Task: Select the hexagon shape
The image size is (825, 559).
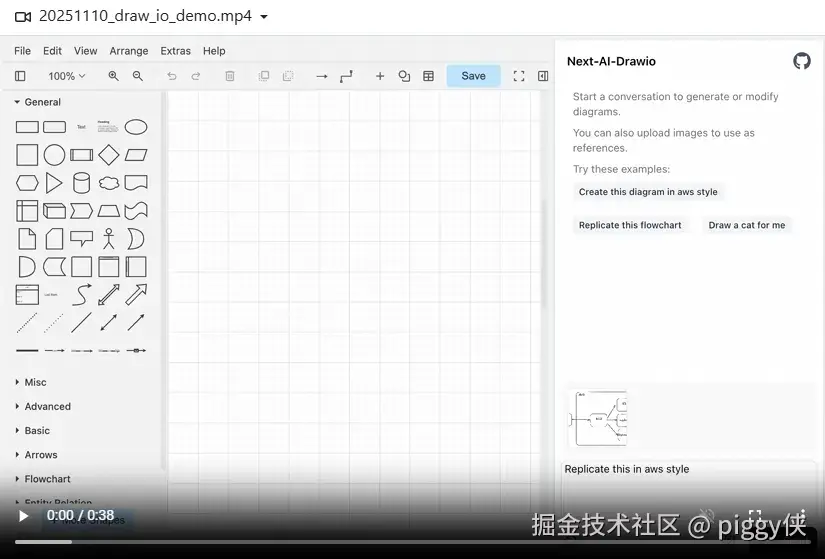Action: [x=27, y=183]
